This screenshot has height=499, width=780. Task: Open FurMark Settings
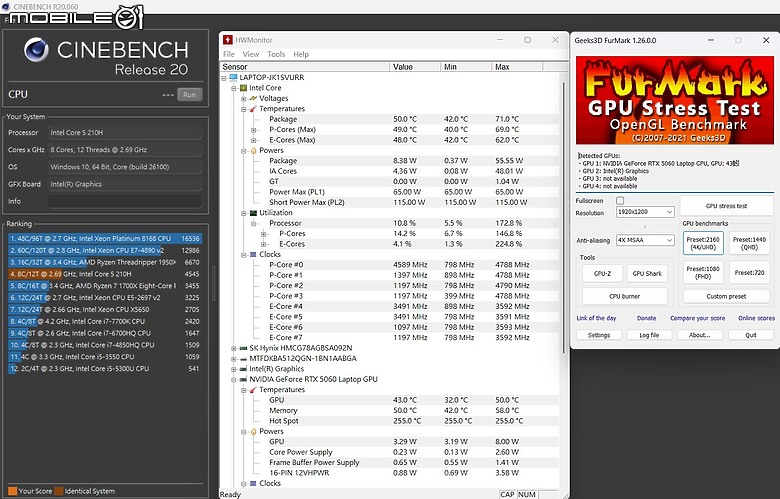point(599,335)
